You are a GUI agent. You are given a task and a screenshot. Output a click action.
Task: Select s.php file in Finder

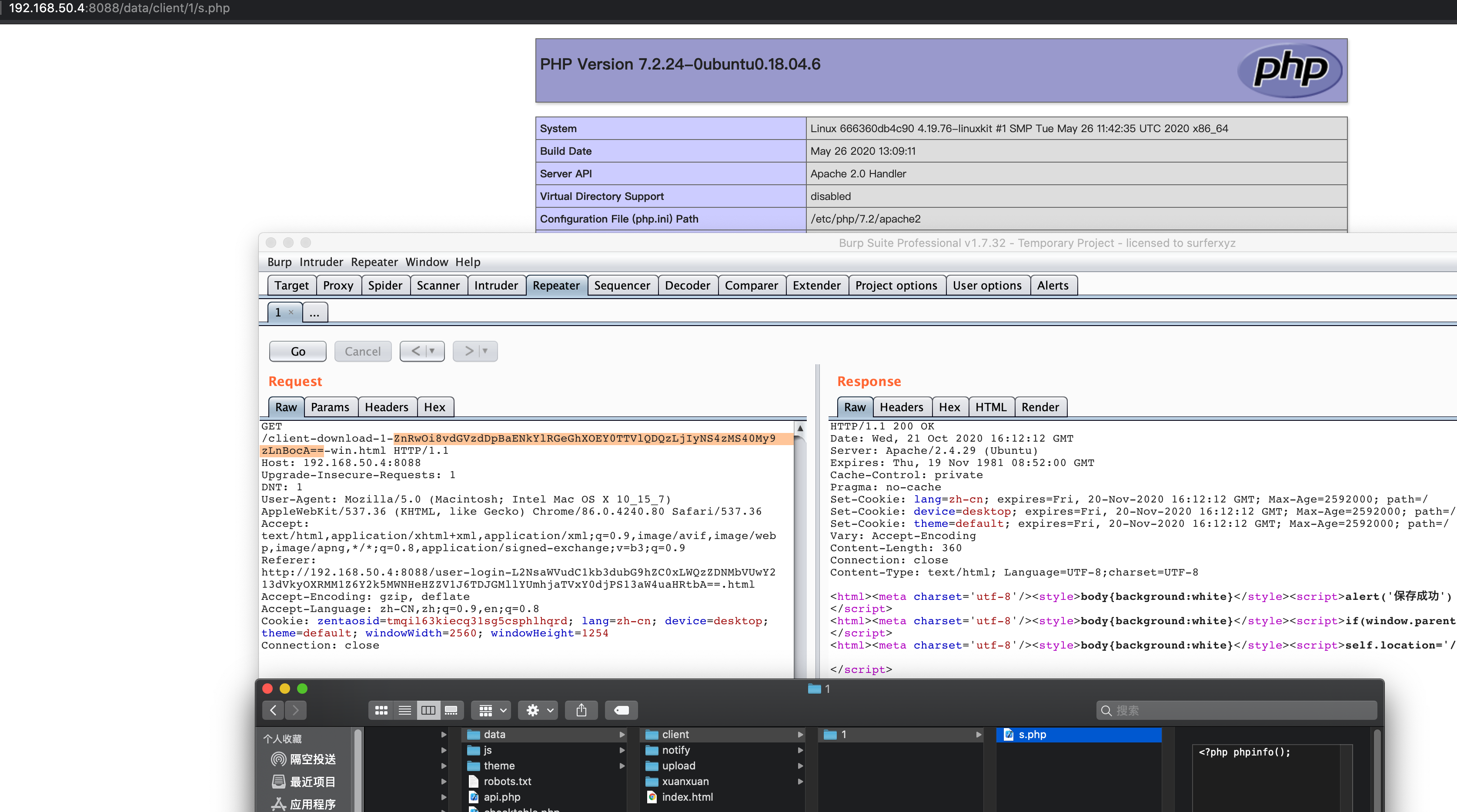1078,735
